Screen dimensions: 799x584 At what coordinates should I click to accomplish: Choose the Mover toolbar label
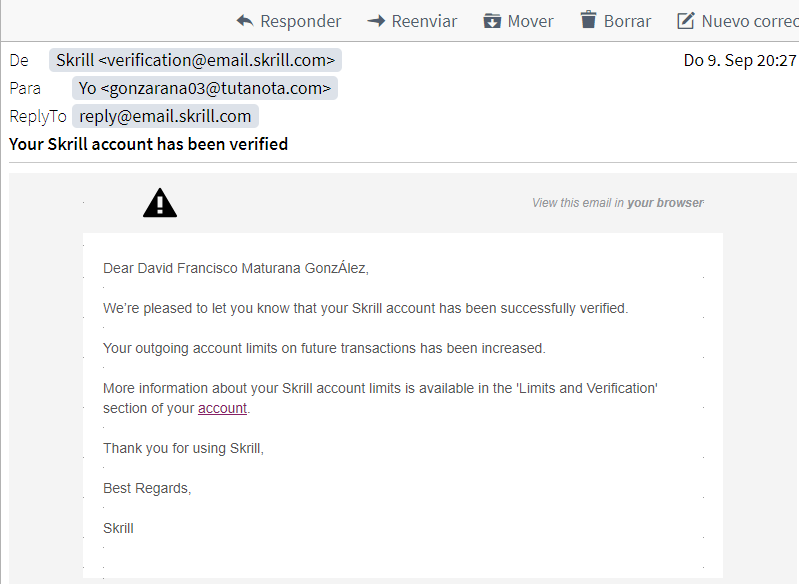tap(530, 21)
